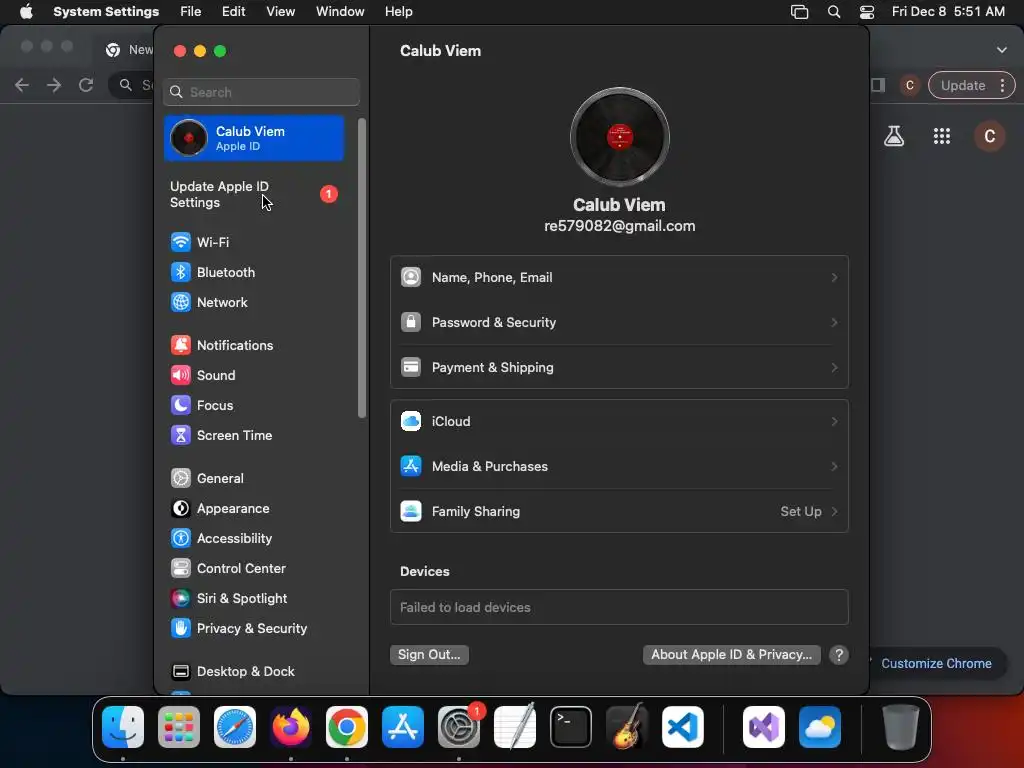Open the Help menu
1024x768 pixels.
point(398,12)
